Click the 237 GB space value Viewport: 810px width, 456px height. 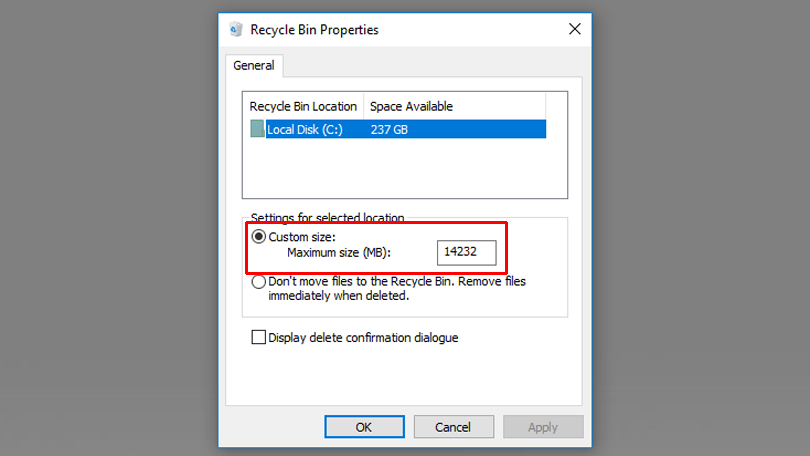388,129
